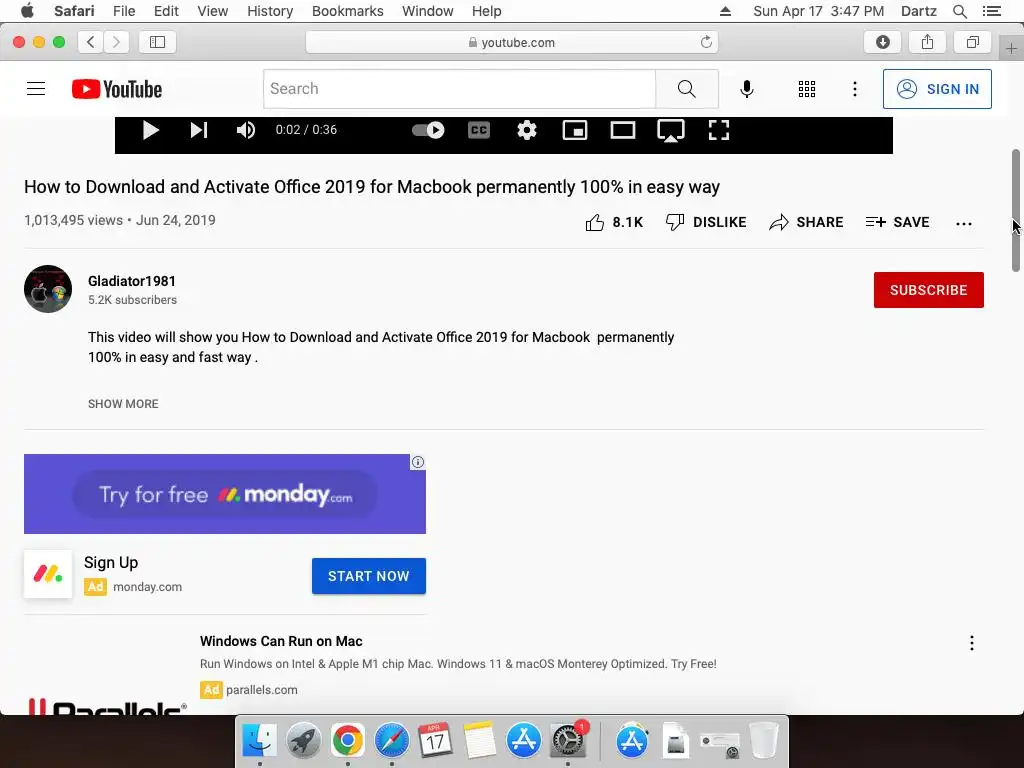Screen dimensions: 1024x768
Task: Open the monday.com banner ad
Action: tap(225, 494)
